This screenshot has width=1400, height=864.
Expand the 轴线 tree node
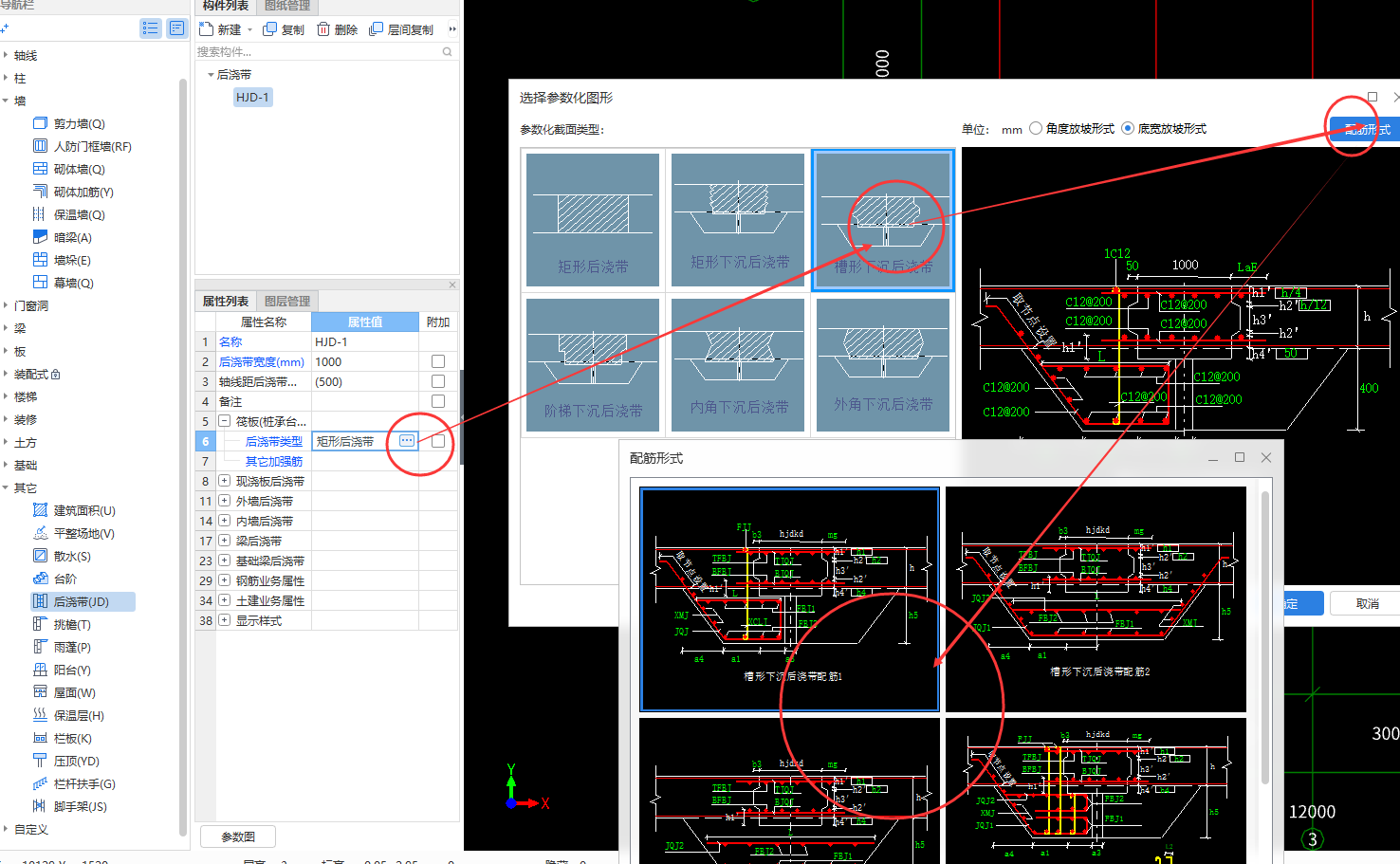(6, 55)
